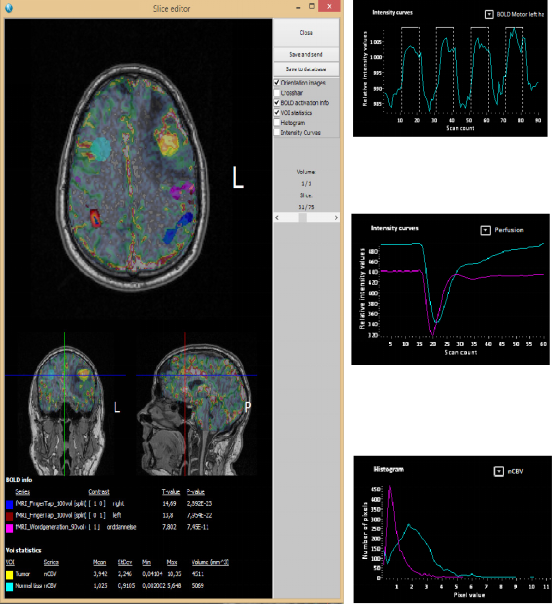Click the slice scrollbar right arrow

click(336, 218)
